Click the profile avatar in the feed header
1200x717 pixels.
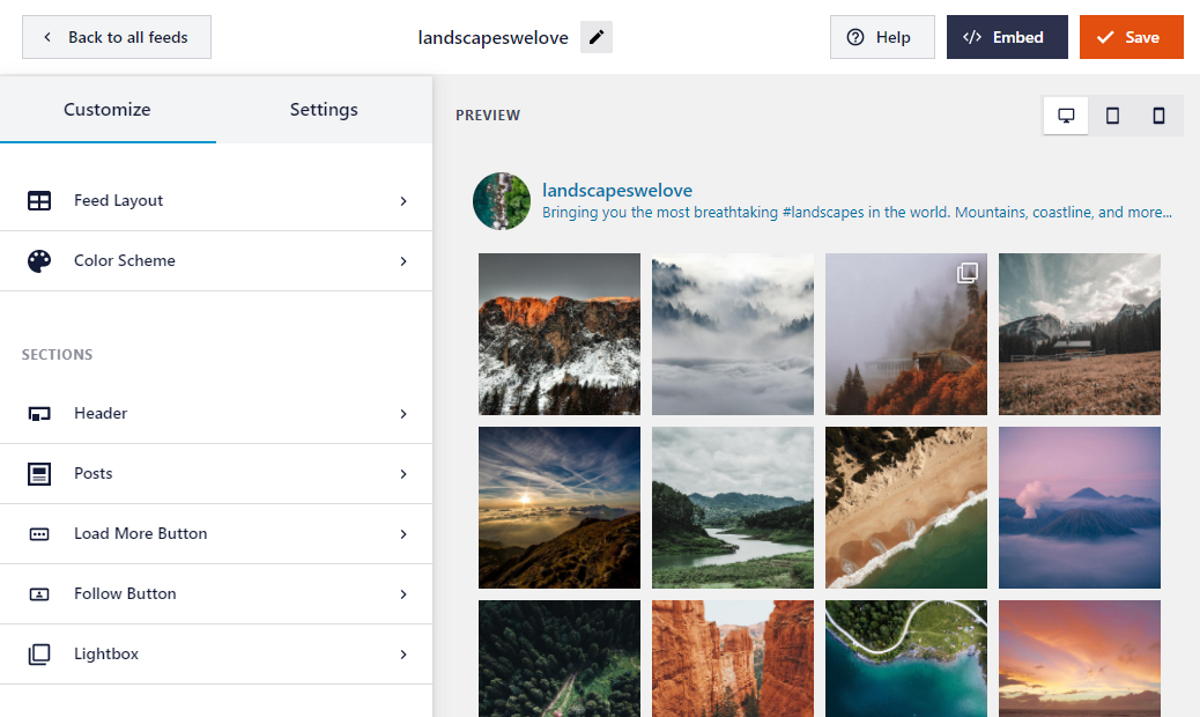point(501,201)
